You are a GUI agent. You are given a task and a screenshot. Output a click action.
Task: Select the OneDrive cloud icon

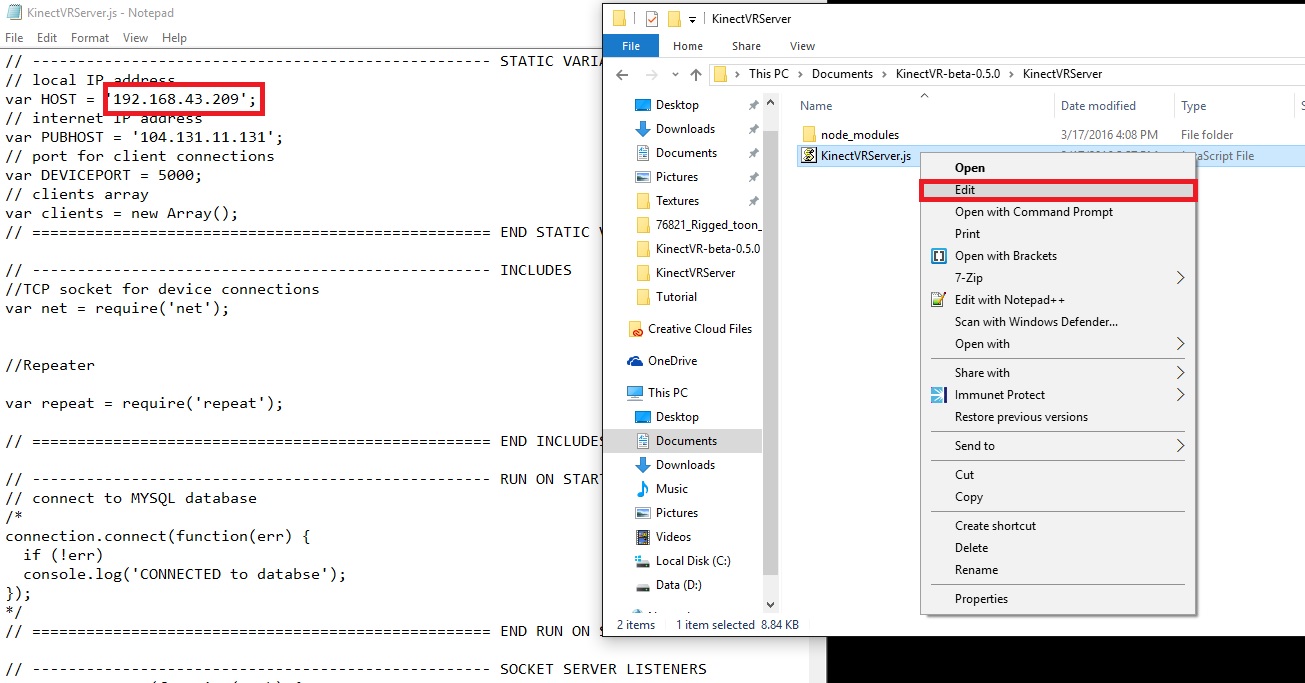click(635, 361)
